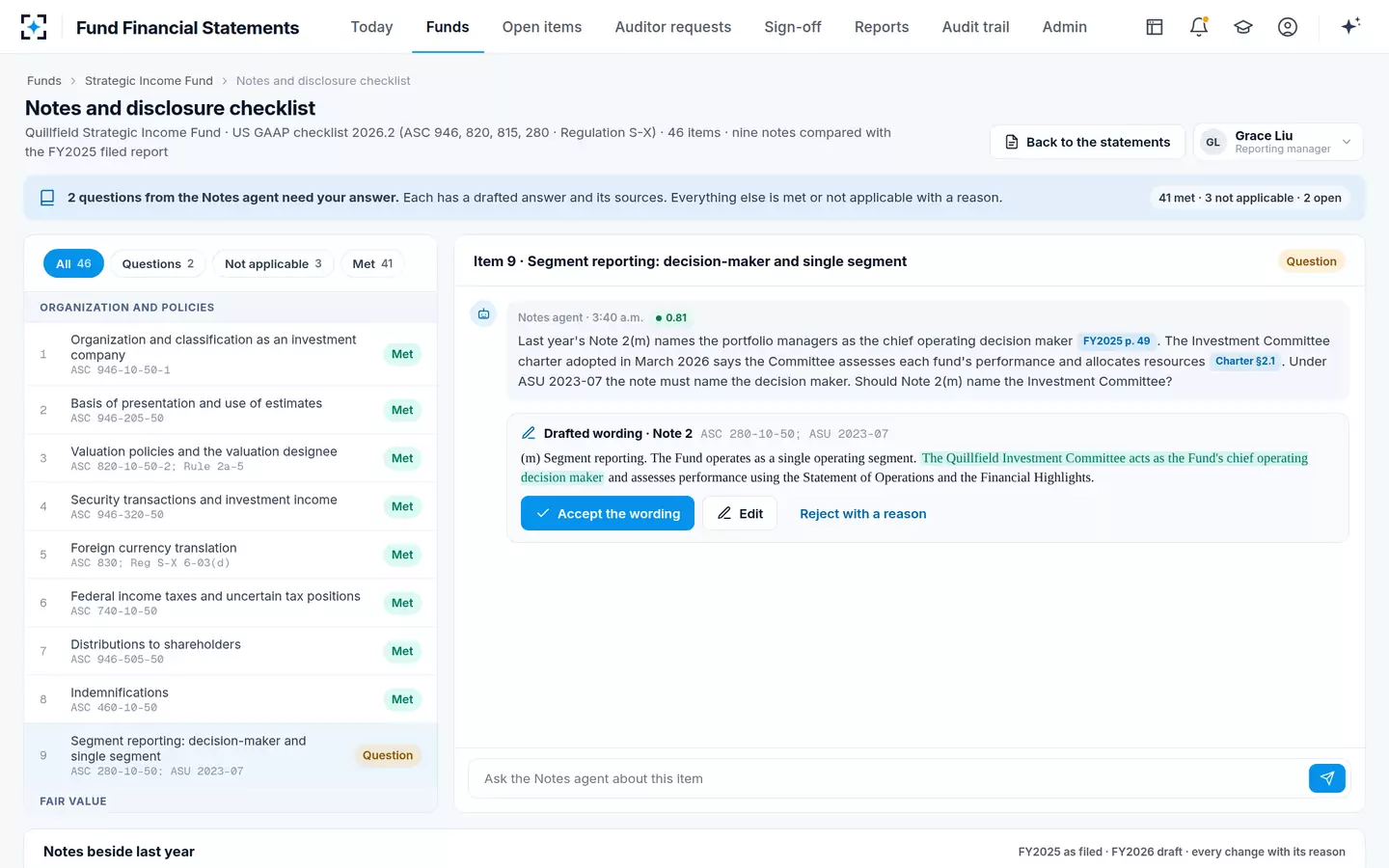The height and width of the screenshot is (868, 1389).
Task: Focus the Ask the Notes agent input
Action: (887, 778)
